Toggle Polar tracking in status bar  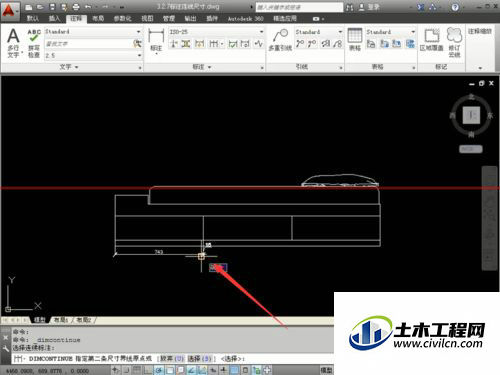159,370
